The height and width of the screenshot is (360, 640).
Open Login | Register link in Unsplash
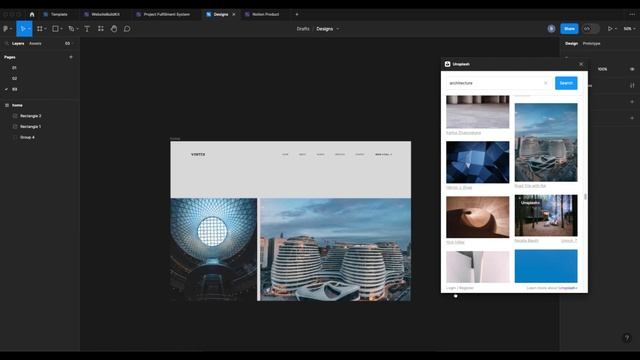tap(460, 288)
